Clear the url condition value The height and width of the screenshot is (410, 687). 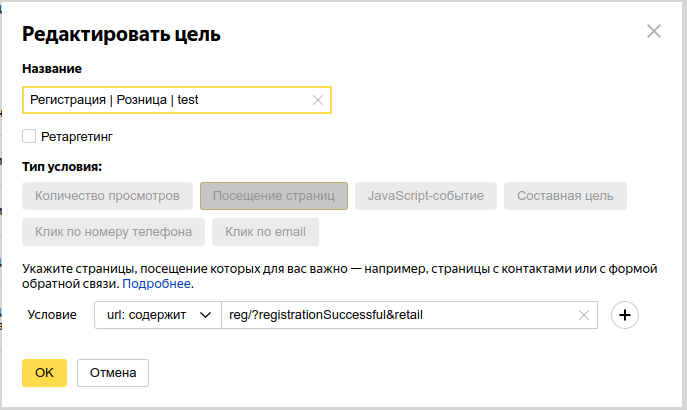(x=584, y=315)
